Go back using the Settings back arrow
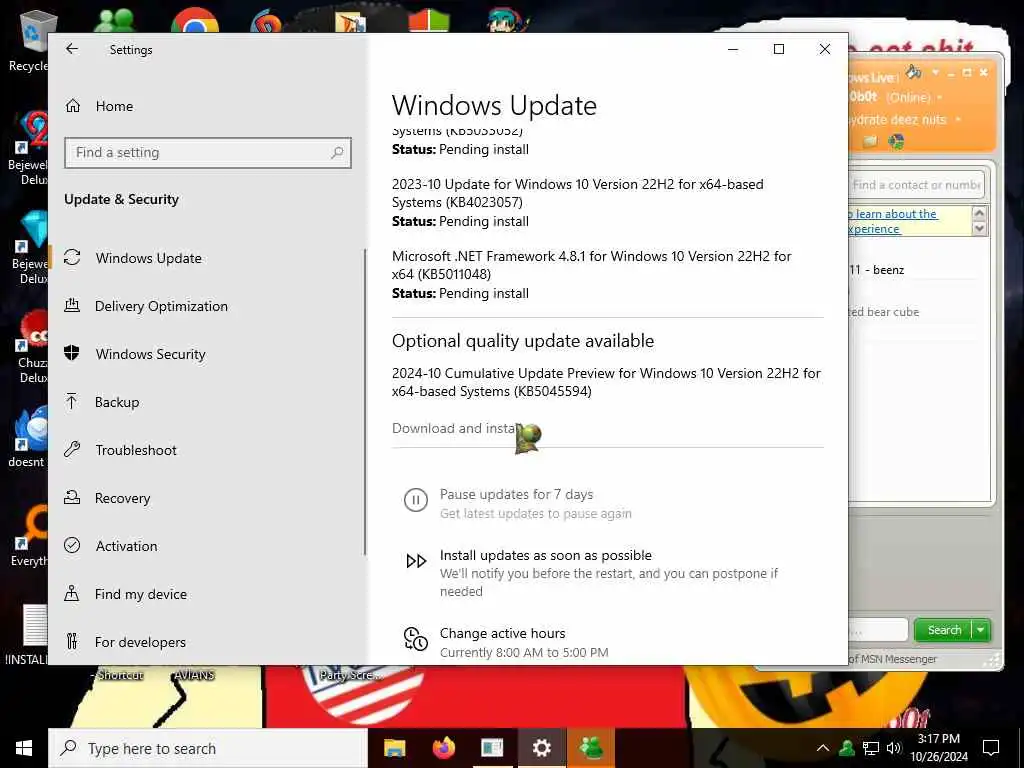This screenshot has height=768, width=1024. coord(72,49)
